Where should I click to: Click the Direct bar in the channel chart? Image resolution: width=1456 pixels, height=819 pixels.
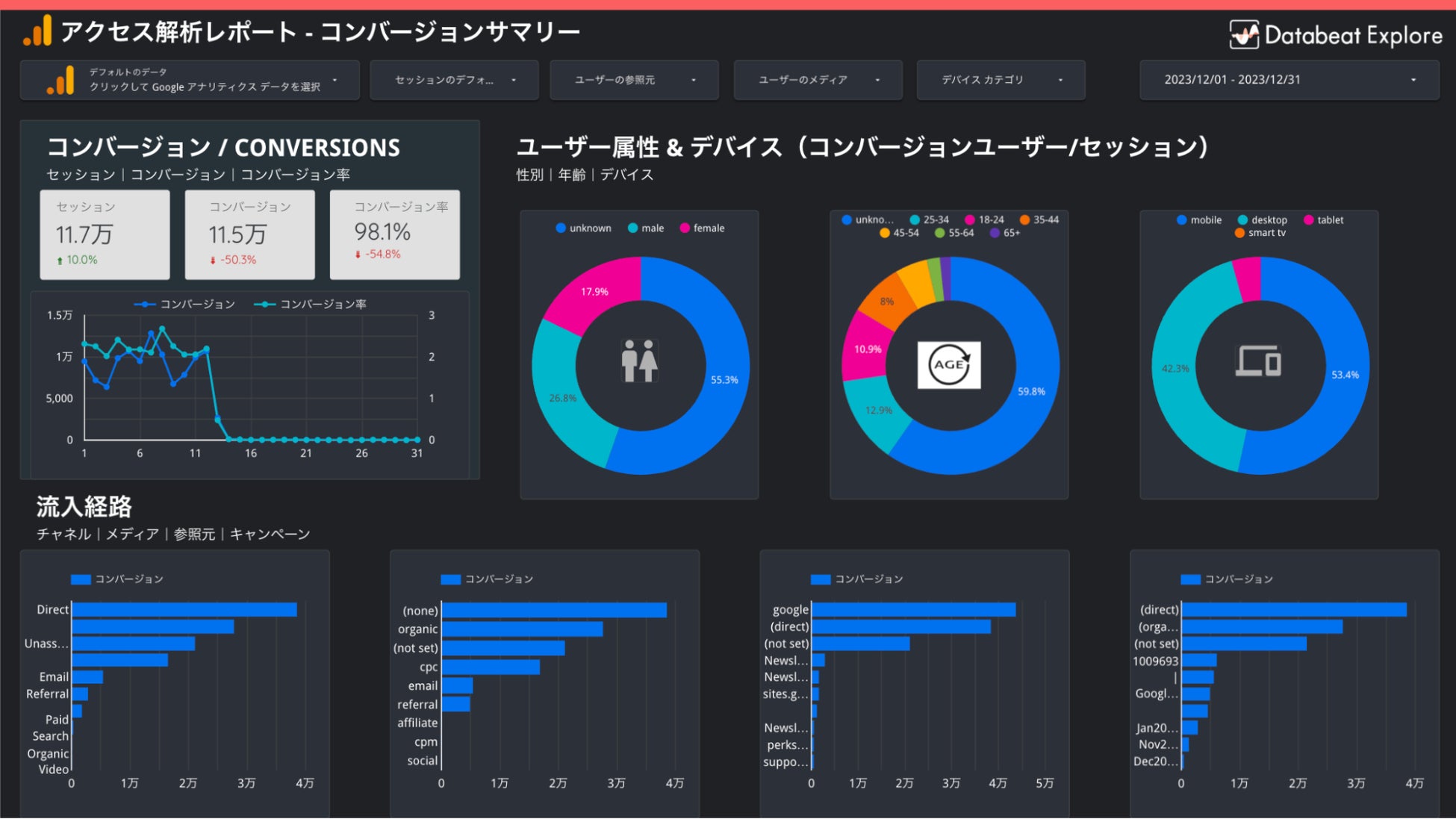(x=184, y=610)
